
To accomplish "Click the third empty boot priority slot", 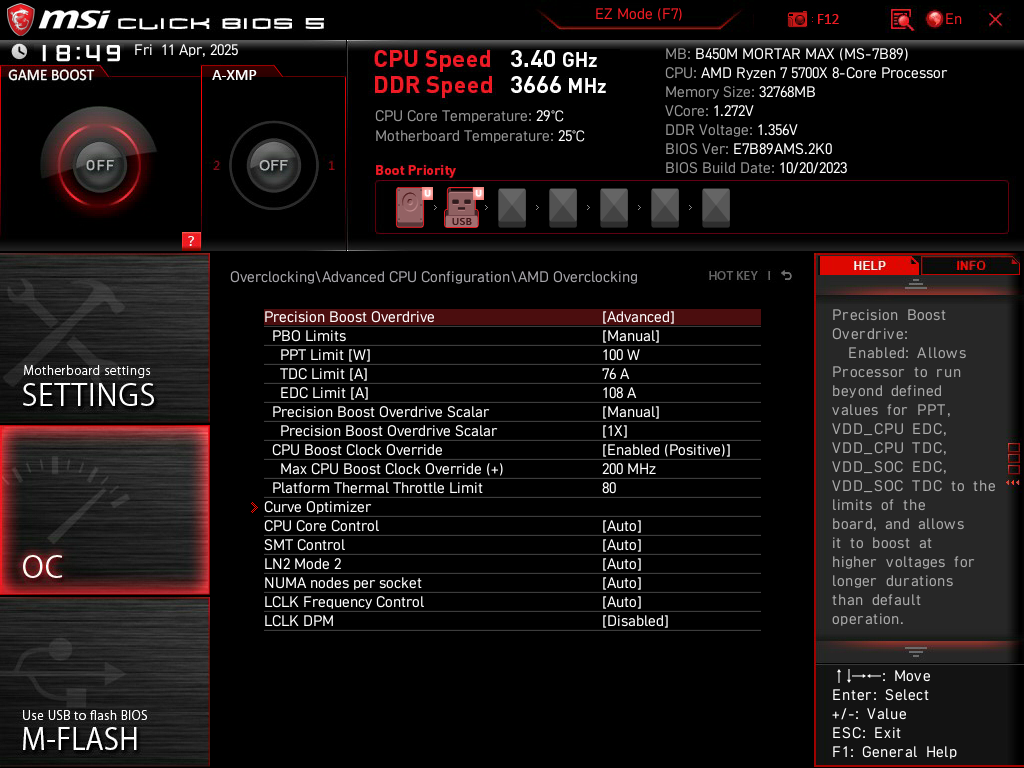I will (x=512, y=208).
